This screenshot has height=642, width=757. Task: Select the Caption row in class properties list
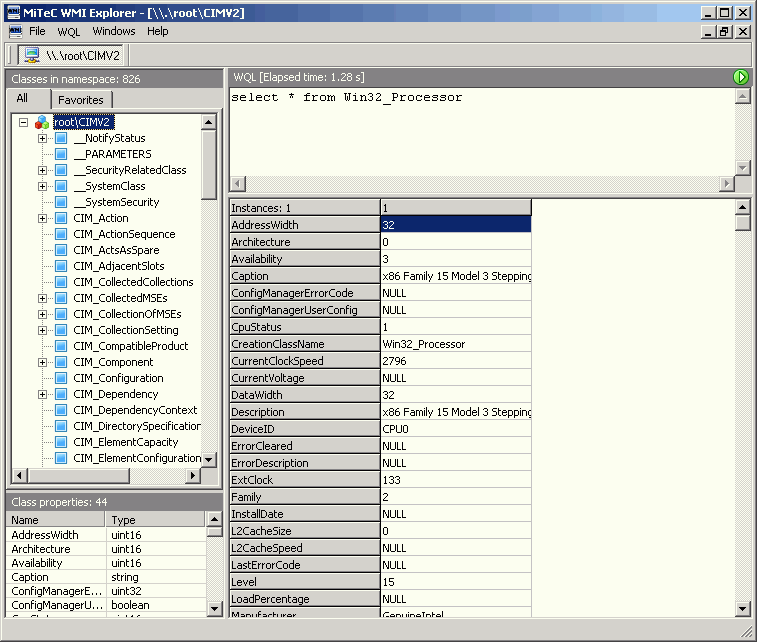pyautogui.click(x=106, y=577)
